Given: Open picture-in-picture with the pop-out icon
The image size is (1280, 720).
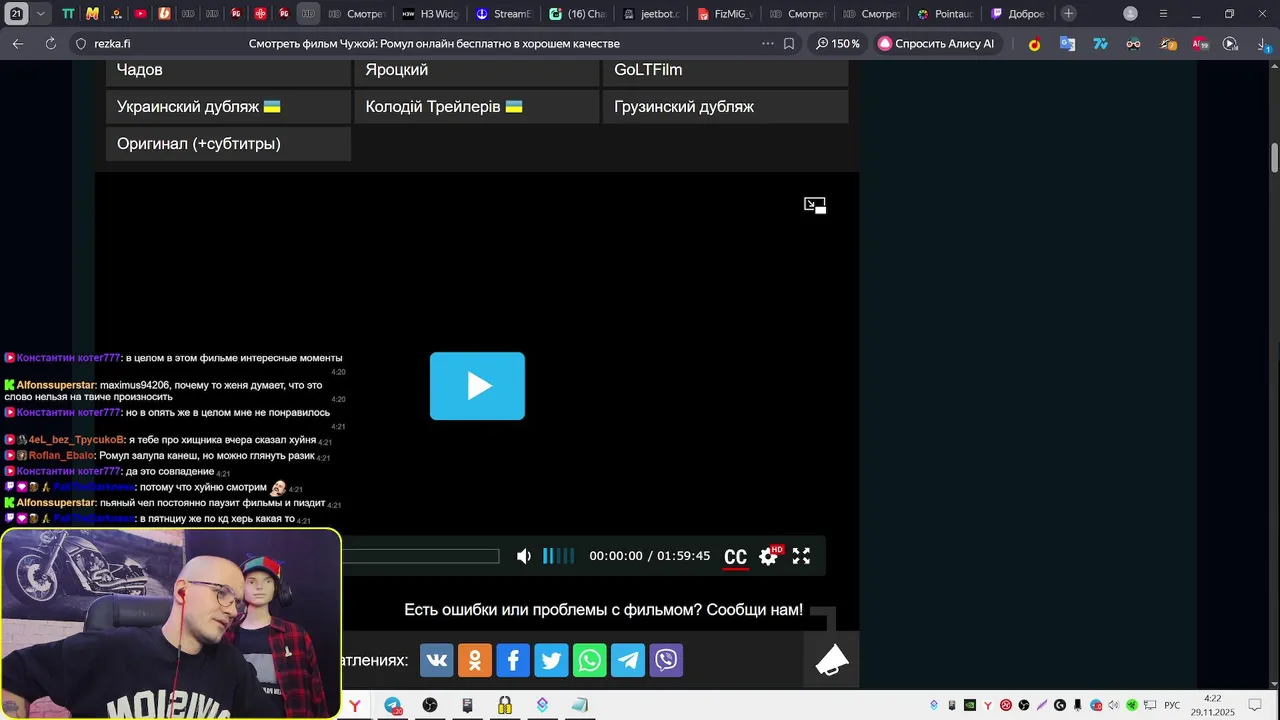Looking at the screenshot, I should (815, 205).
